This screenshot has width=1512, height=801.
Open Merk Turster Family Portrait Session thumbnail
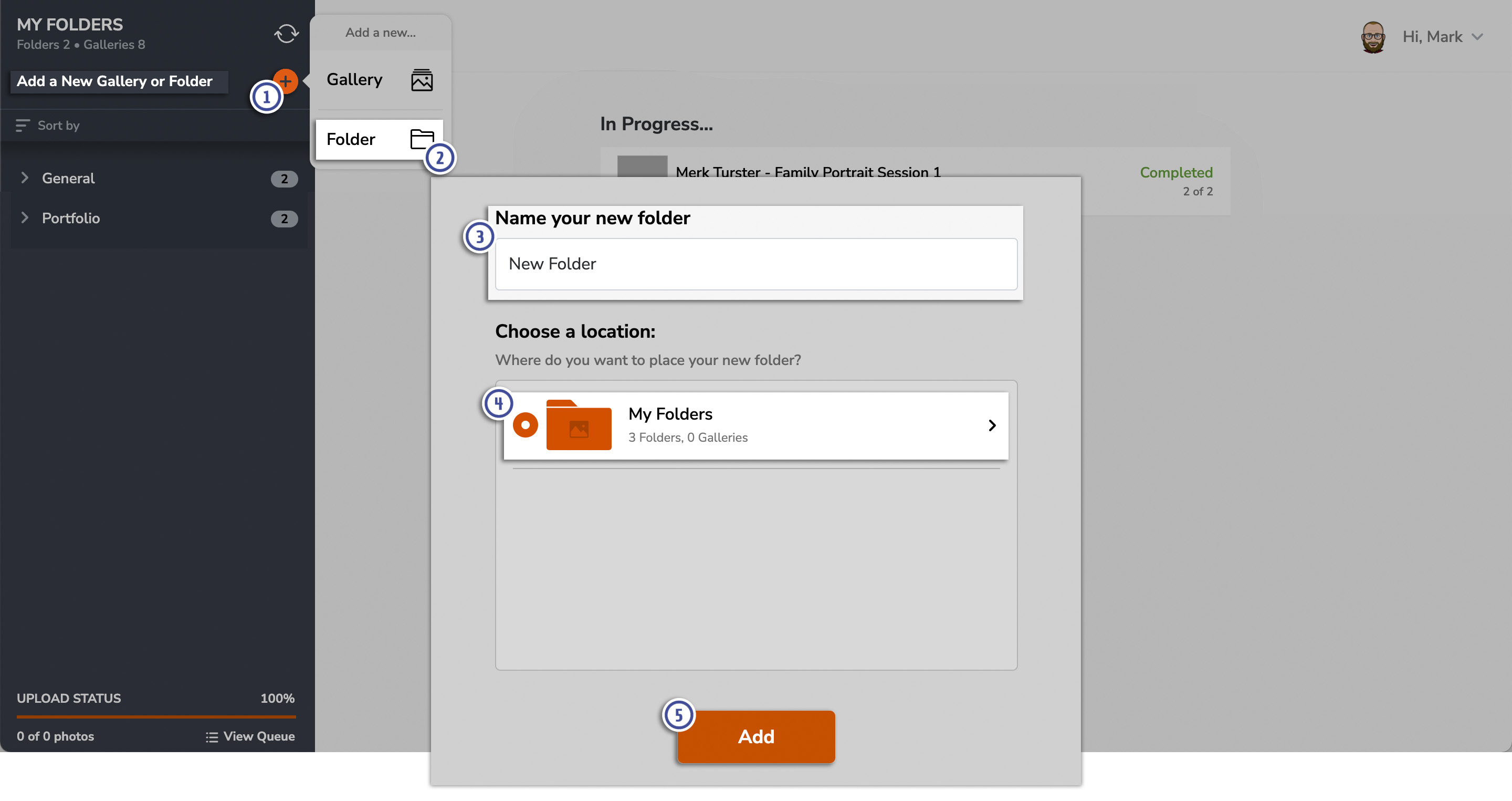tap(642, 166)
